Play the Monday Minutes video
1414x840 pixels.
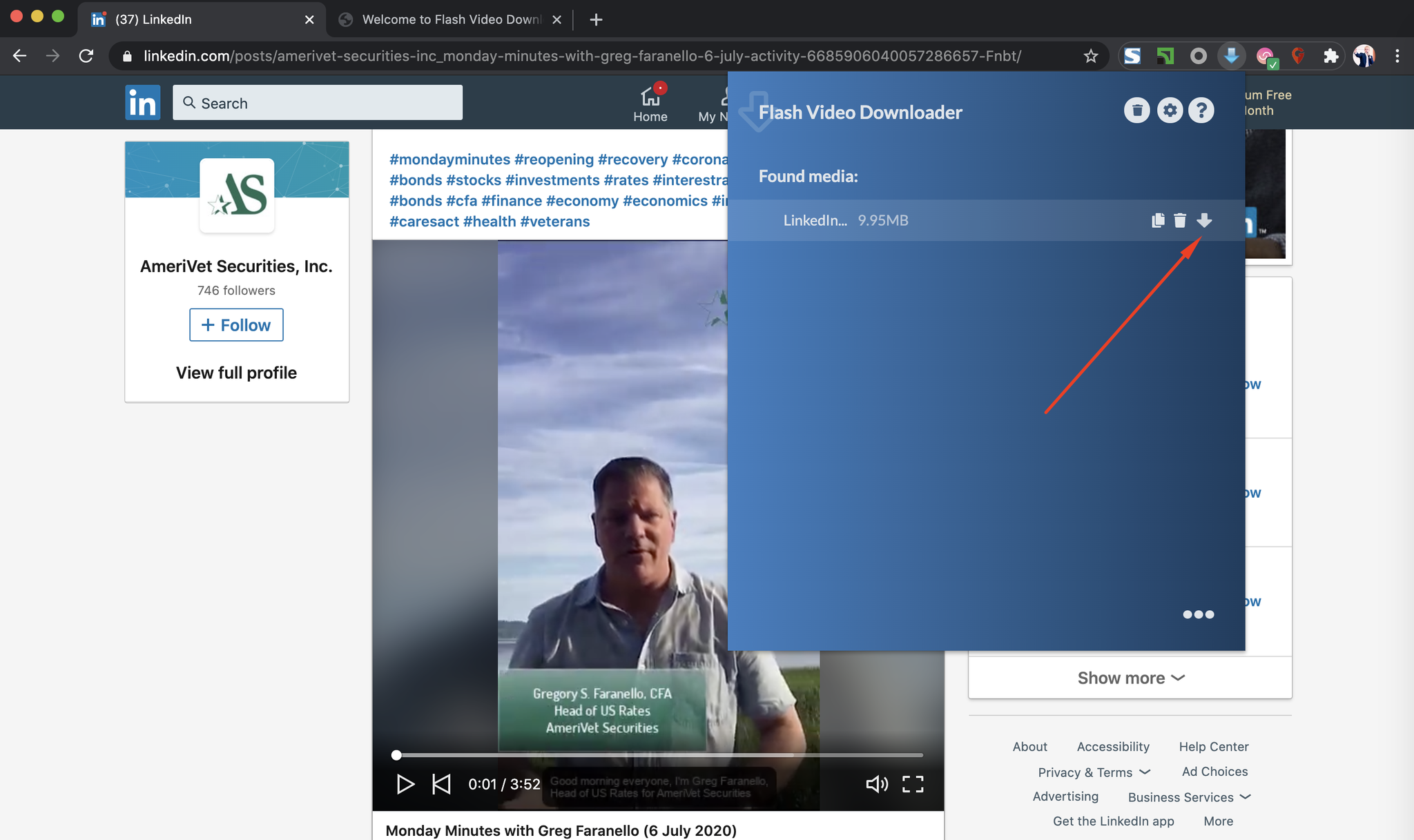click(405, 784)
